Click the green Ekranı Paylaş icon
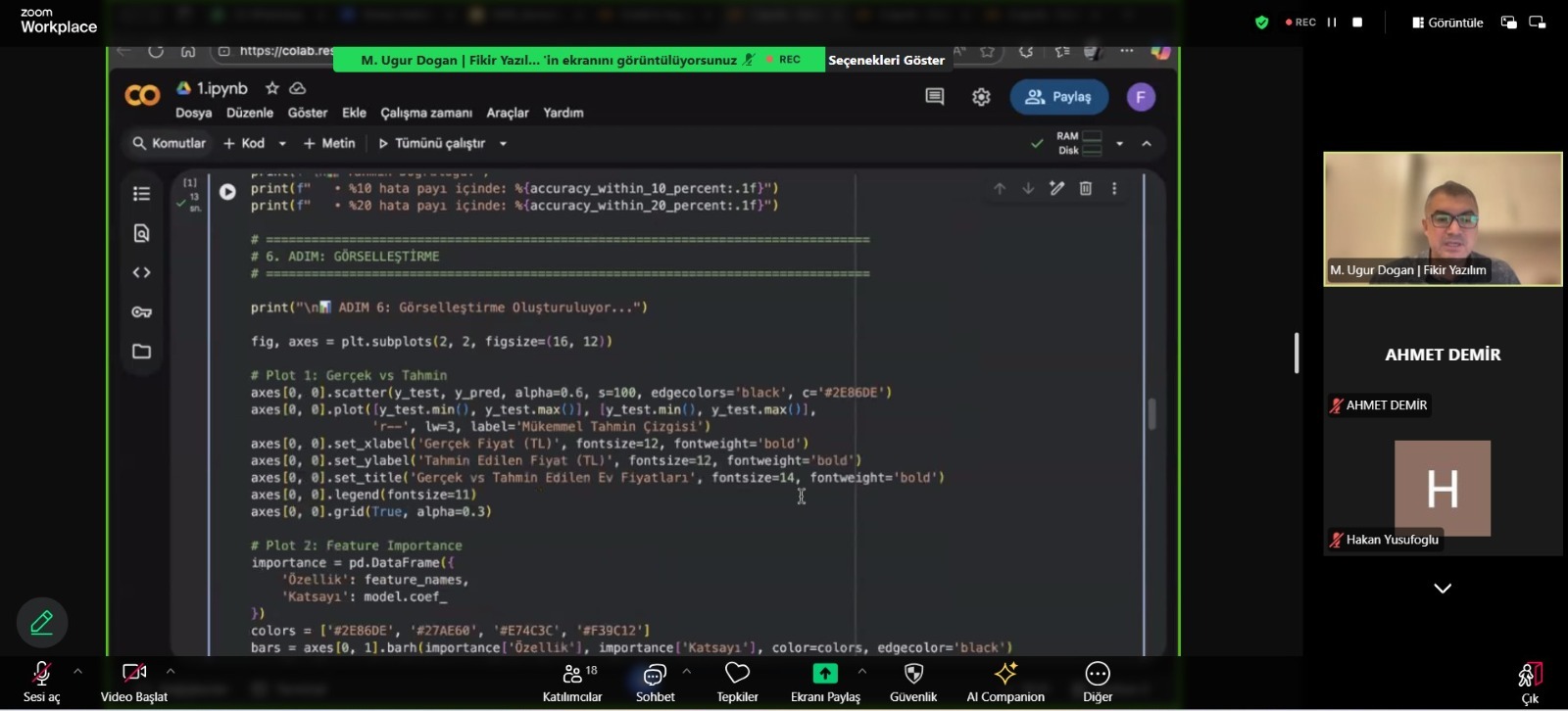 [825, 674]
